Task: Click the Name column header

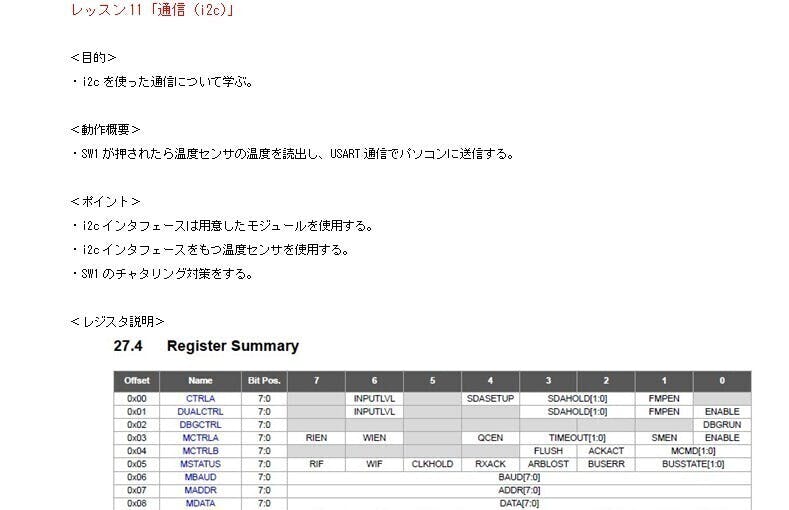Action: point(201,381)
